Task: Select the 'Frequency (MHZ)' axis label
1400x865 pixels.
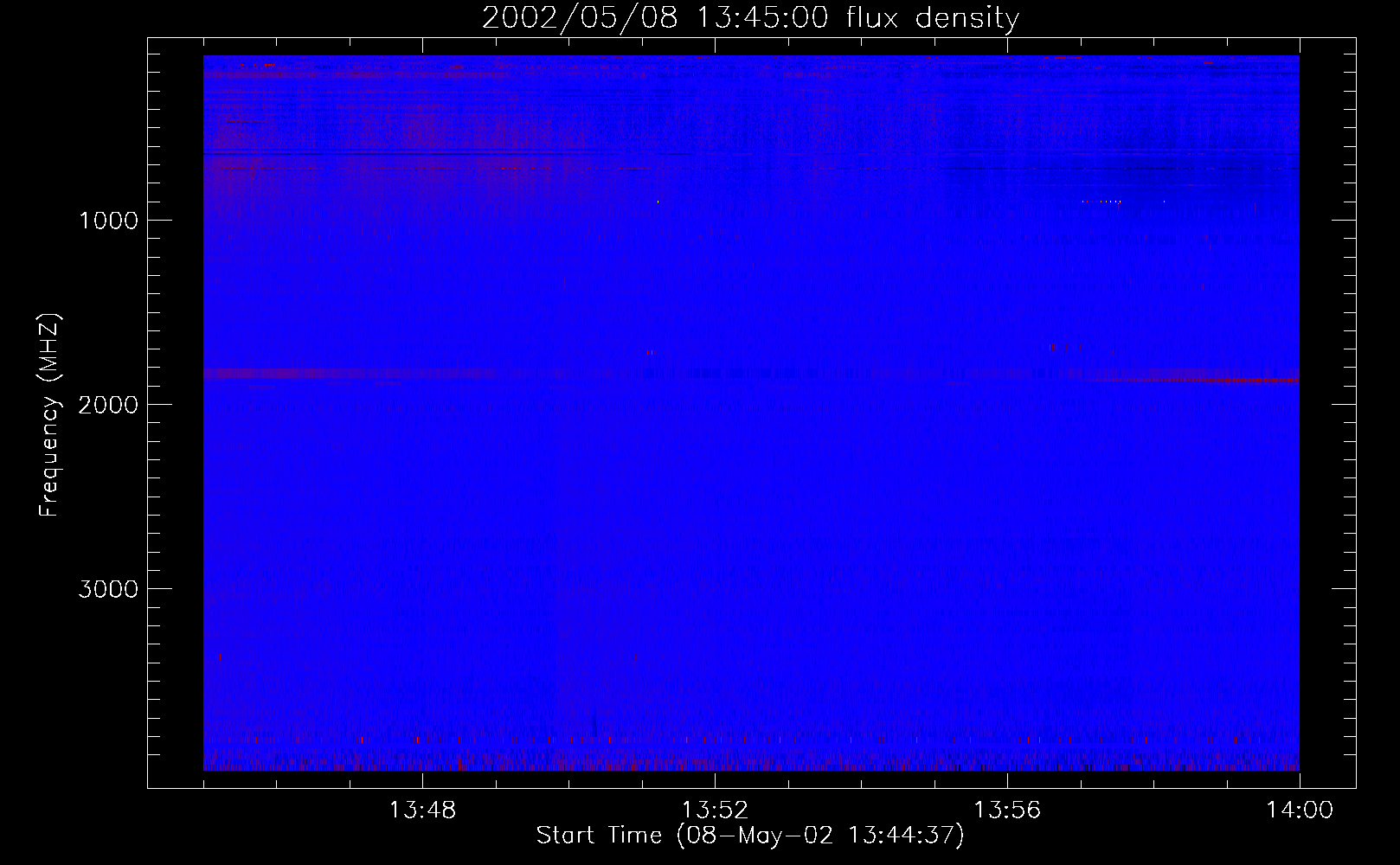Action: coord(50,415)
